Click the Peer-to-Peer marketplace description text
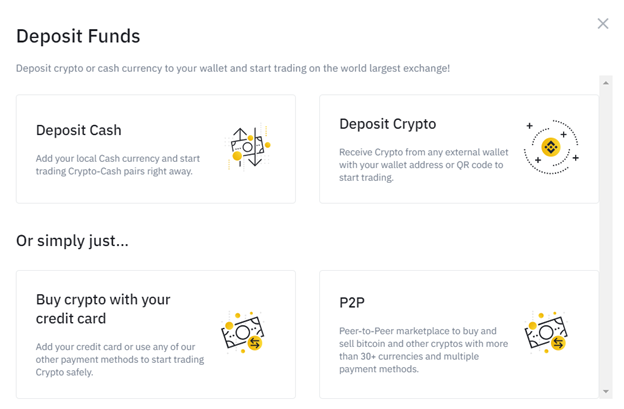This screenshot has height=409, width=624. 423,350
